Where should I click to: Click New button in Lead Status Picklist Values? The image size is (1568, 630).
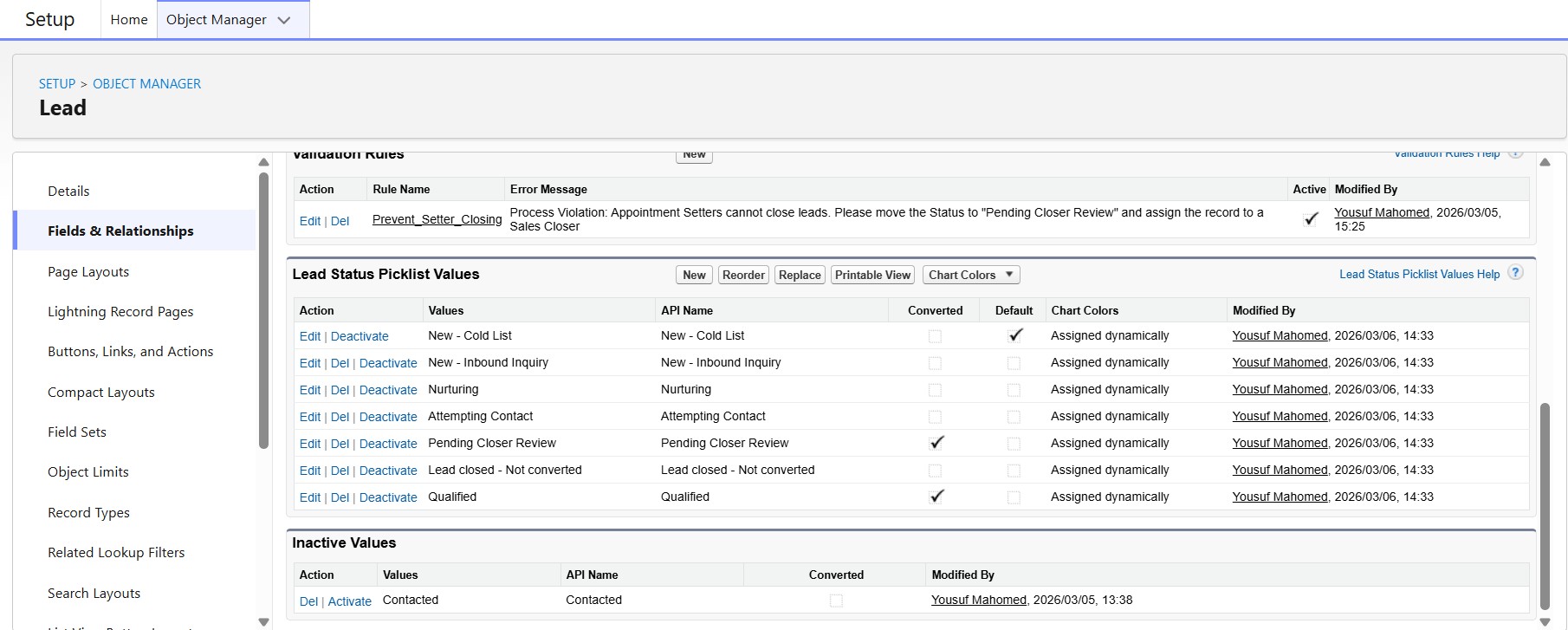(694, 275)
